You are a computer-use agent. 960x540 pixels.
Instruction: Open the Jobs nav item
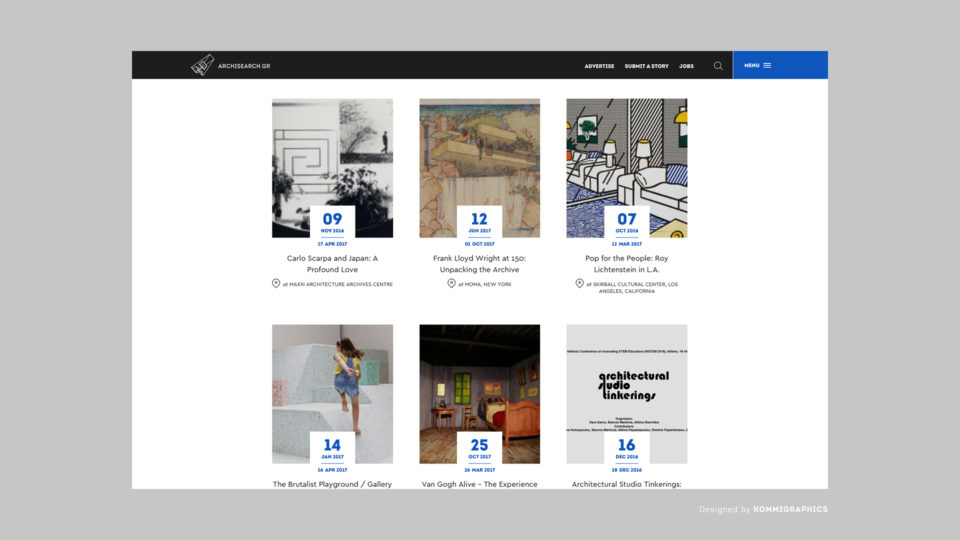pyautogui.click(x=686, y=66)
